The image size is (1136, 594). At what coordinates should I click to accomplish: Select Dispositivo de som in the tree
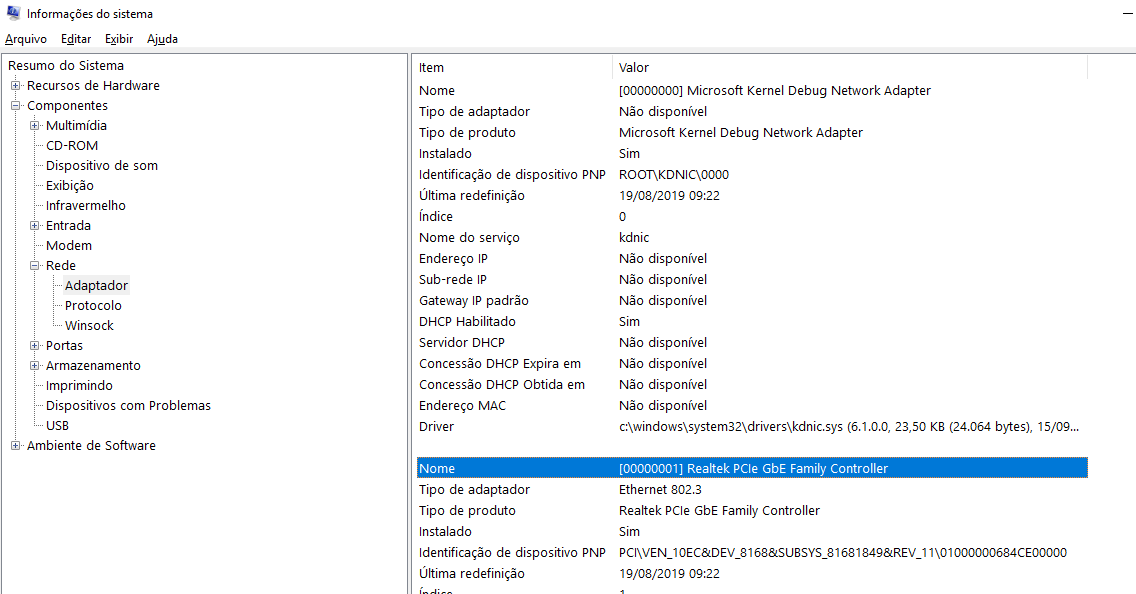click(x=101, y=165)
